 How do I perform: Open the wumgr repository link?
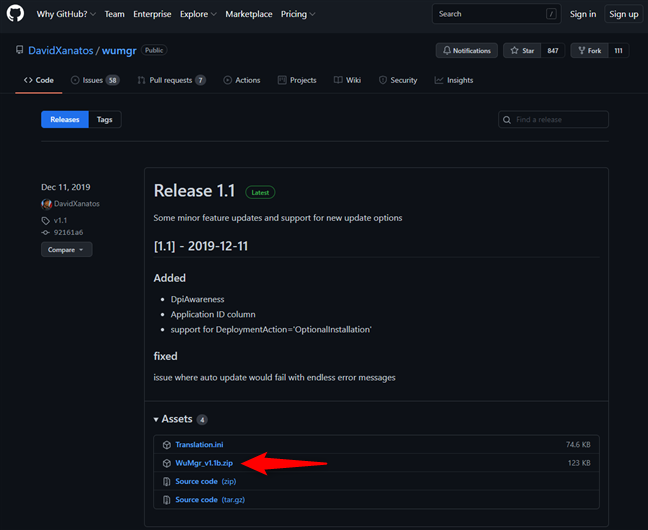click(x=119, y=50)
